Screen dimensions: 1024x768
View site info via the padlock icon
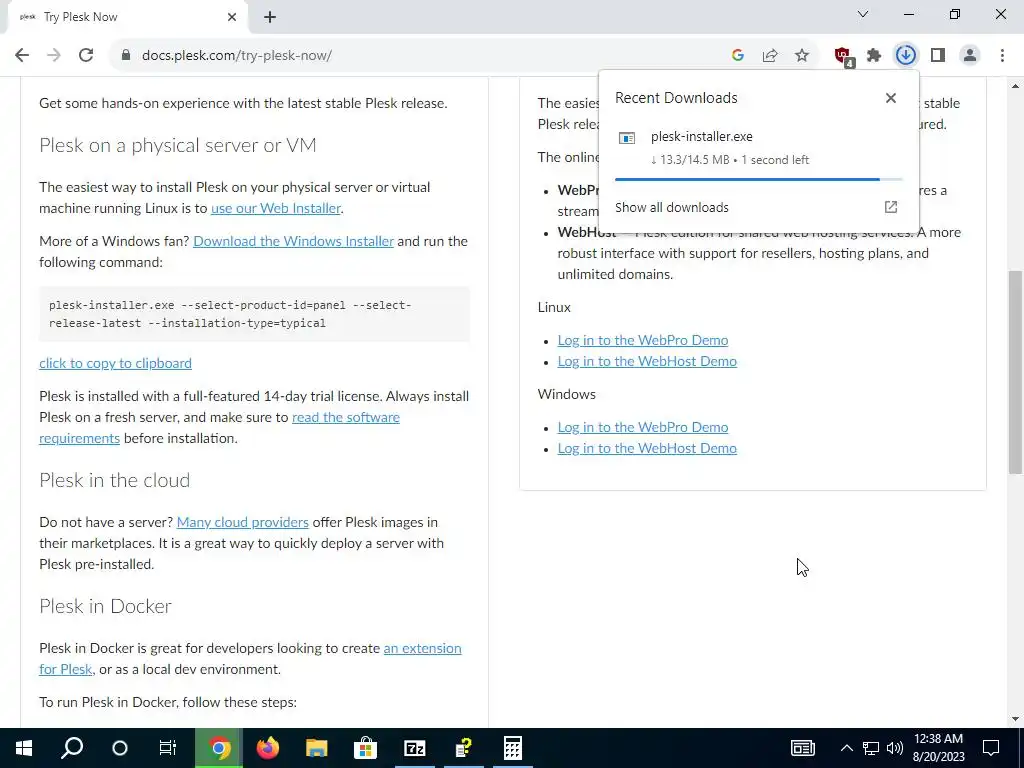click(x=126, y=56)
